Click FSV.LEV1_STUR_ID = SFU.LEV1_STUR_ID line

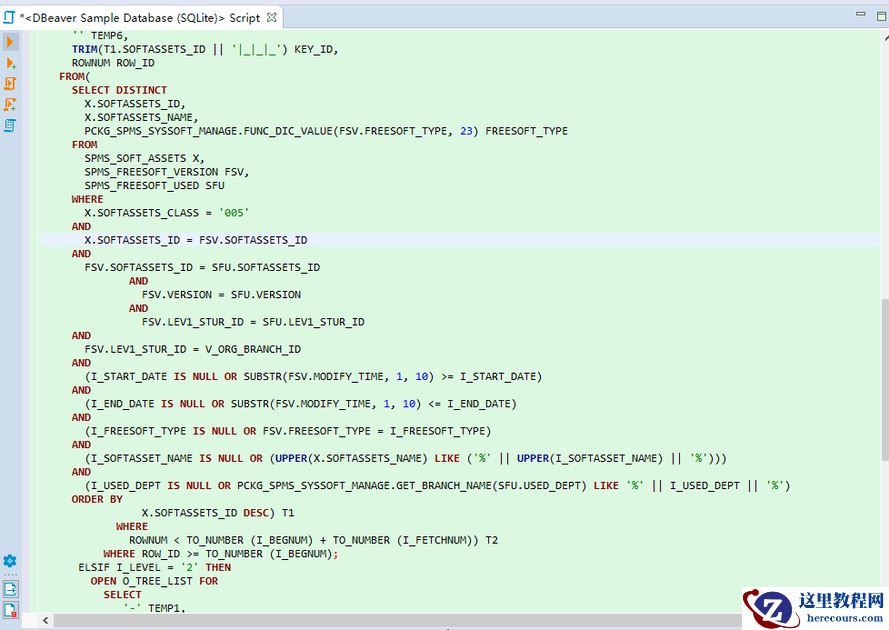click(x=253, y=322)
